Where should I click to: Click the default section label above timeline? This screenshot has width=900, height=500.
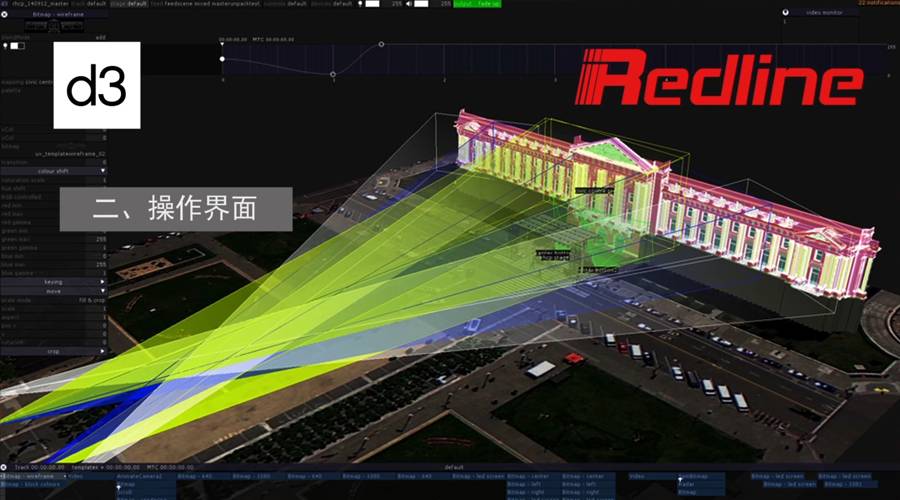453,467
